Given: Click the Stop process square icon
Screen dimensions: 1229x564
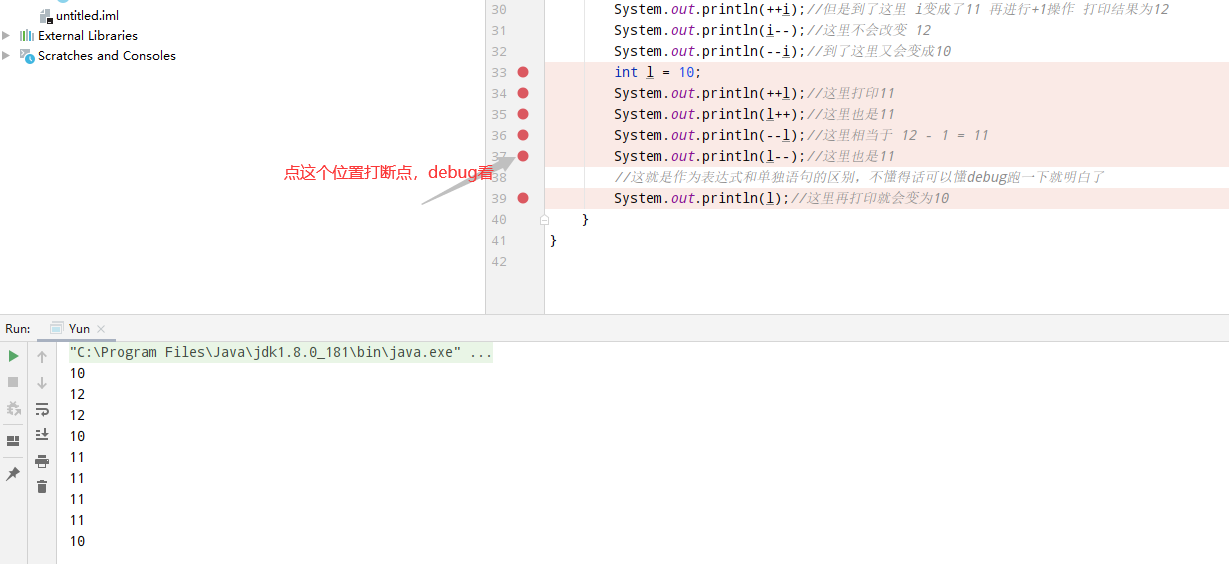Looking at the screenshot, I should (x=13, y=382).
